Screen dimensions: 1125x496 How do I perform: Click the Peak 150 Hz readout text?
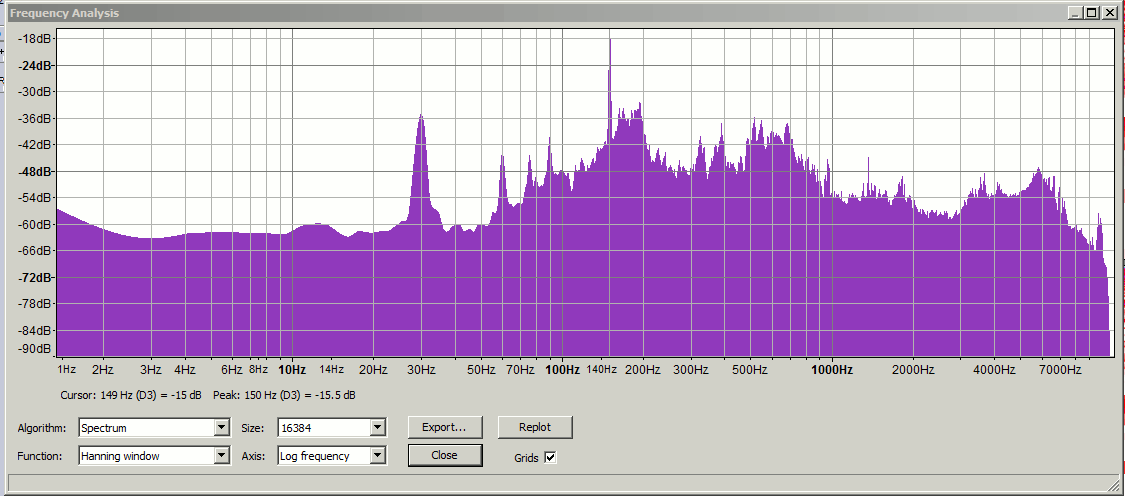[285, 396]
